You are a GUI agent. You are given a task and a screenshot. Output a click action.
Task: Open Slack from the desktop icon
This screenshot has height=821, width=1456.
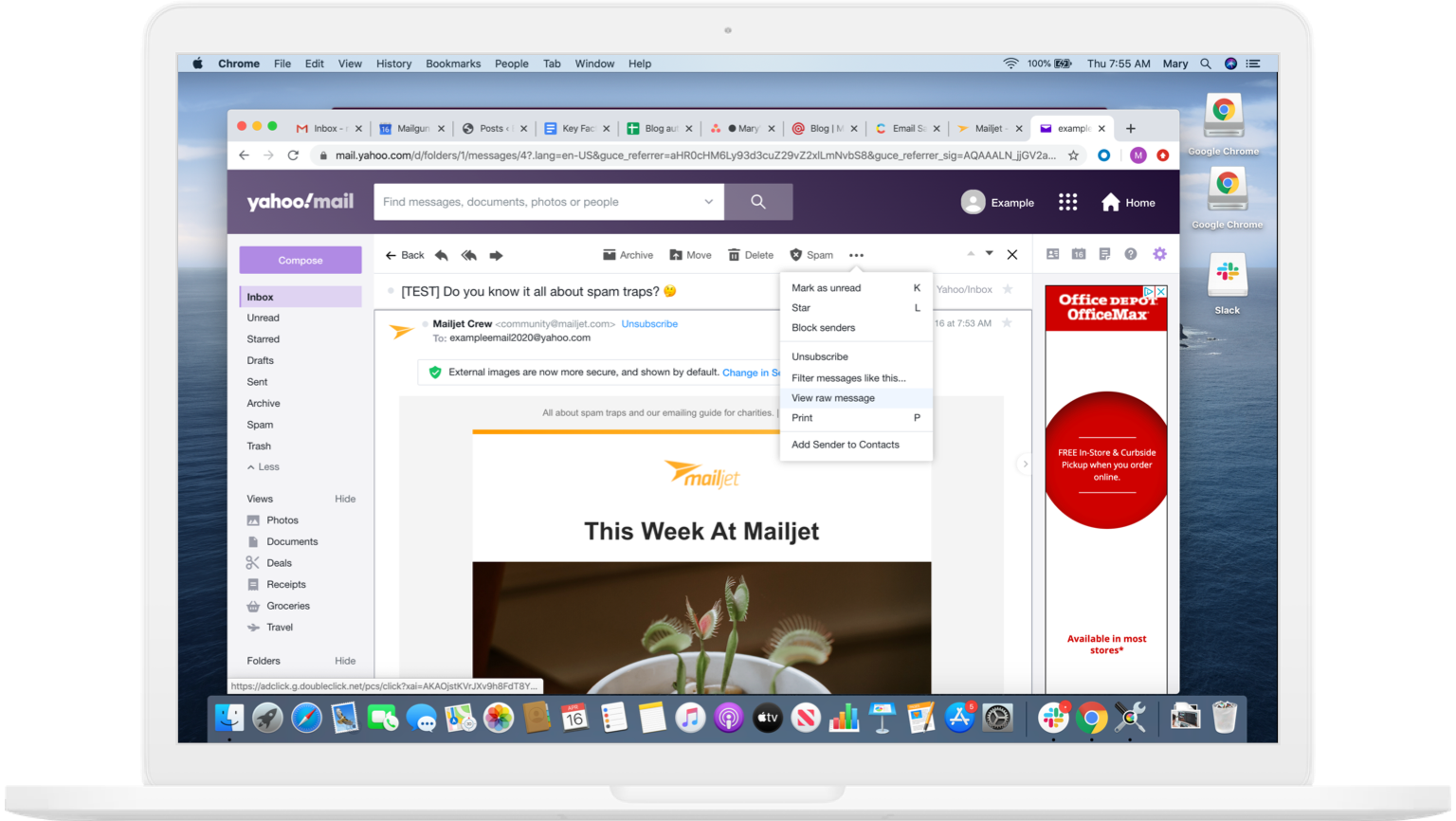[x=1228, y=283]
